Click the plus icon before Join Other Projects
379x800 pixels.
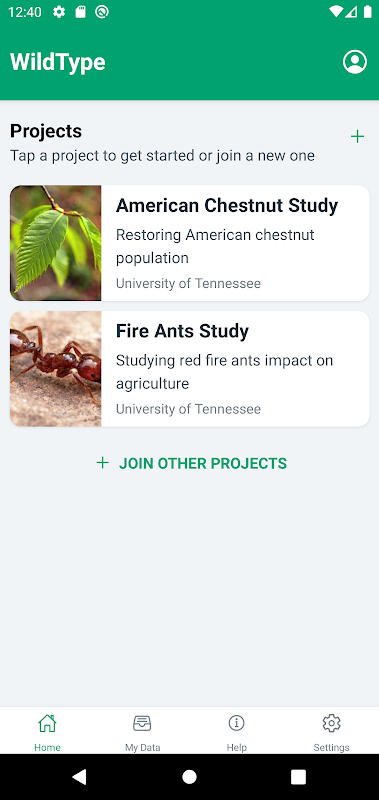(103, 463)
